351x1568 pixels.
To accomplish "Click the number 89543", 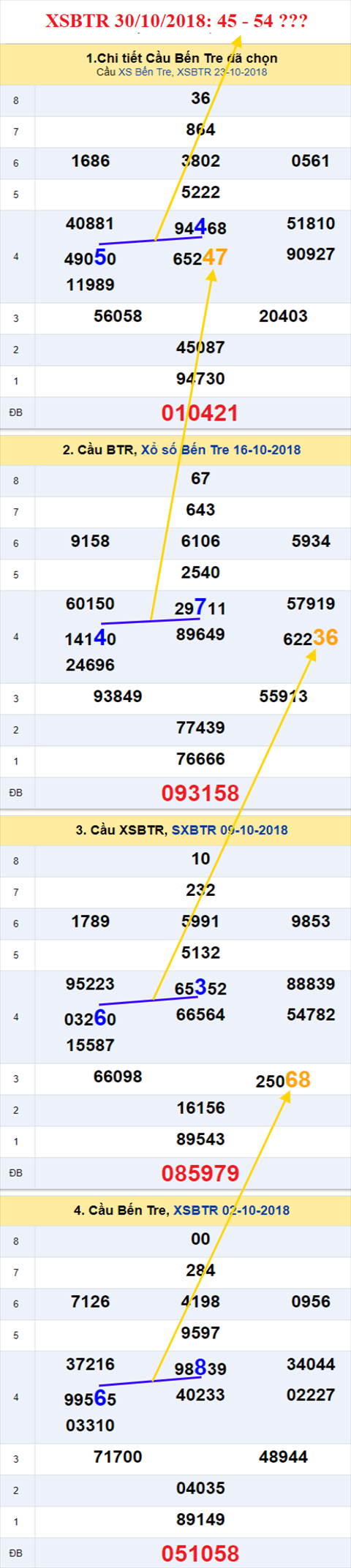I will coord(200,1139).
